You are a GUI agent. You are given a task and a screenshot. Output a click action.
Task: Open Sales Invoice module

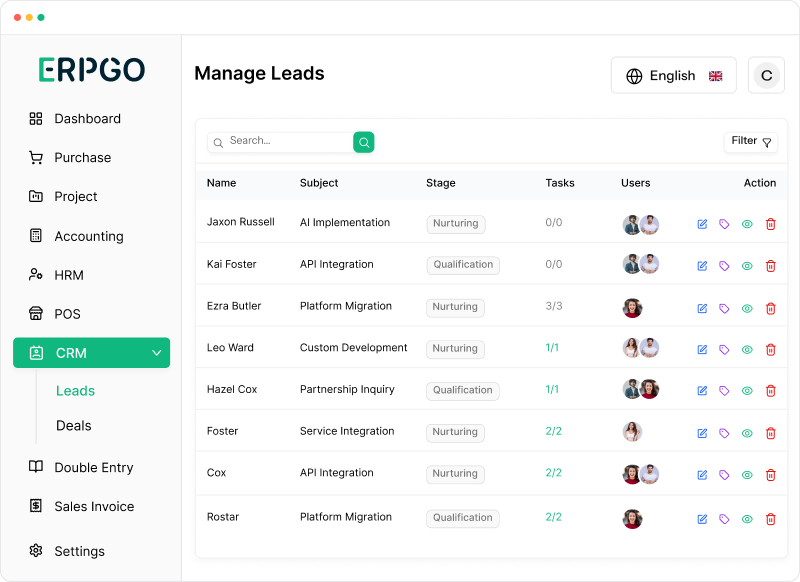(x=82, y=507)
